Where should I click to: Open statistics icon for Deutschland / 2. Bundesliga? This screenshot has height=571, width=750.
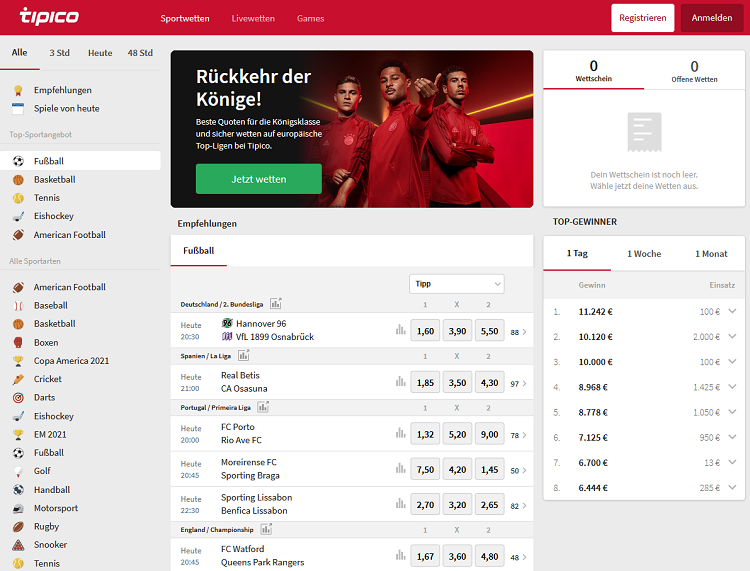[276, 304]
